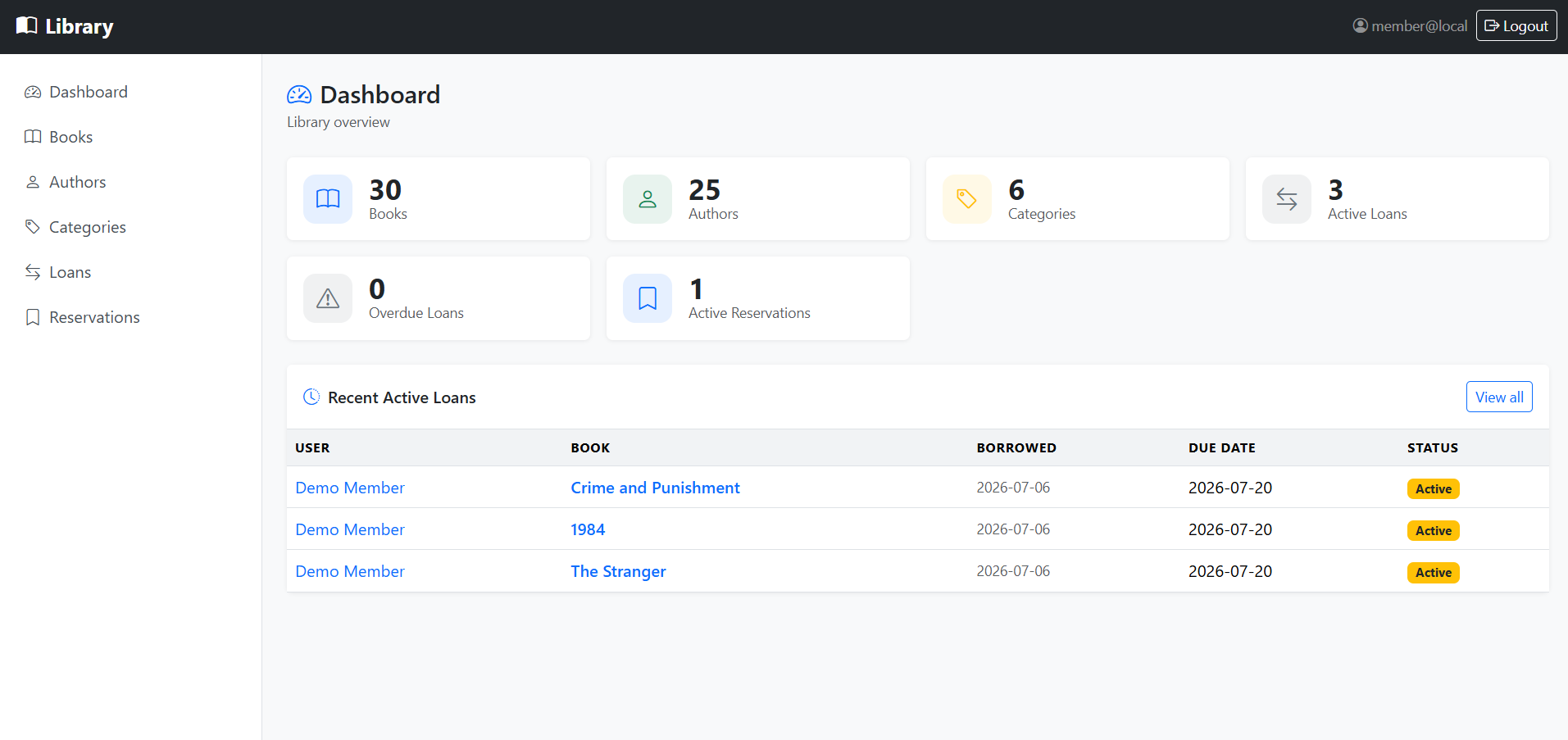The width and height of the screenshot is (1568, 740).
Task: Click due date 2026-07-20 in Crime and Punishment row
Action: click(1230, 488)
